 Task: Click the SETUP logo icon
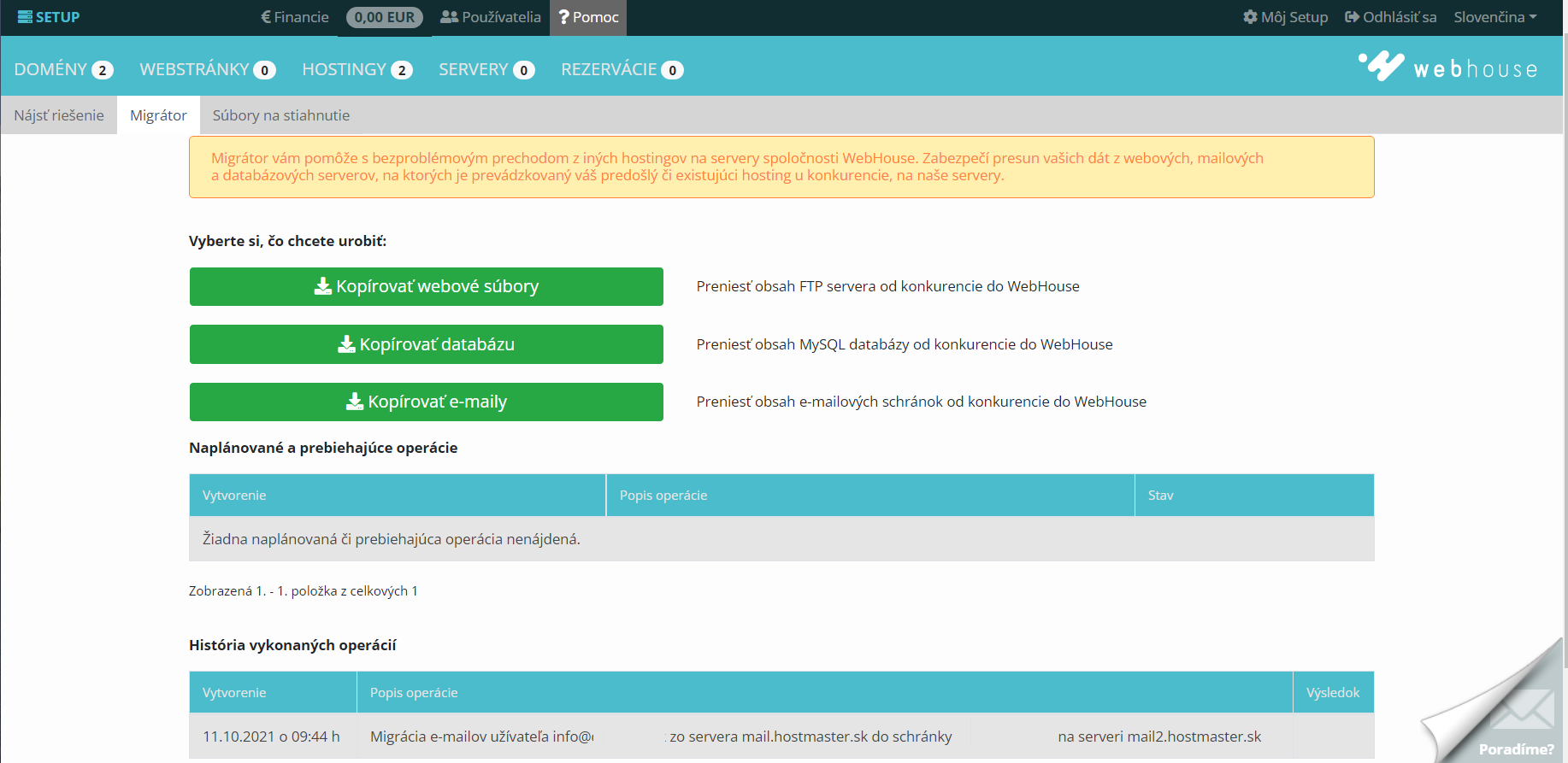(25, 17)
